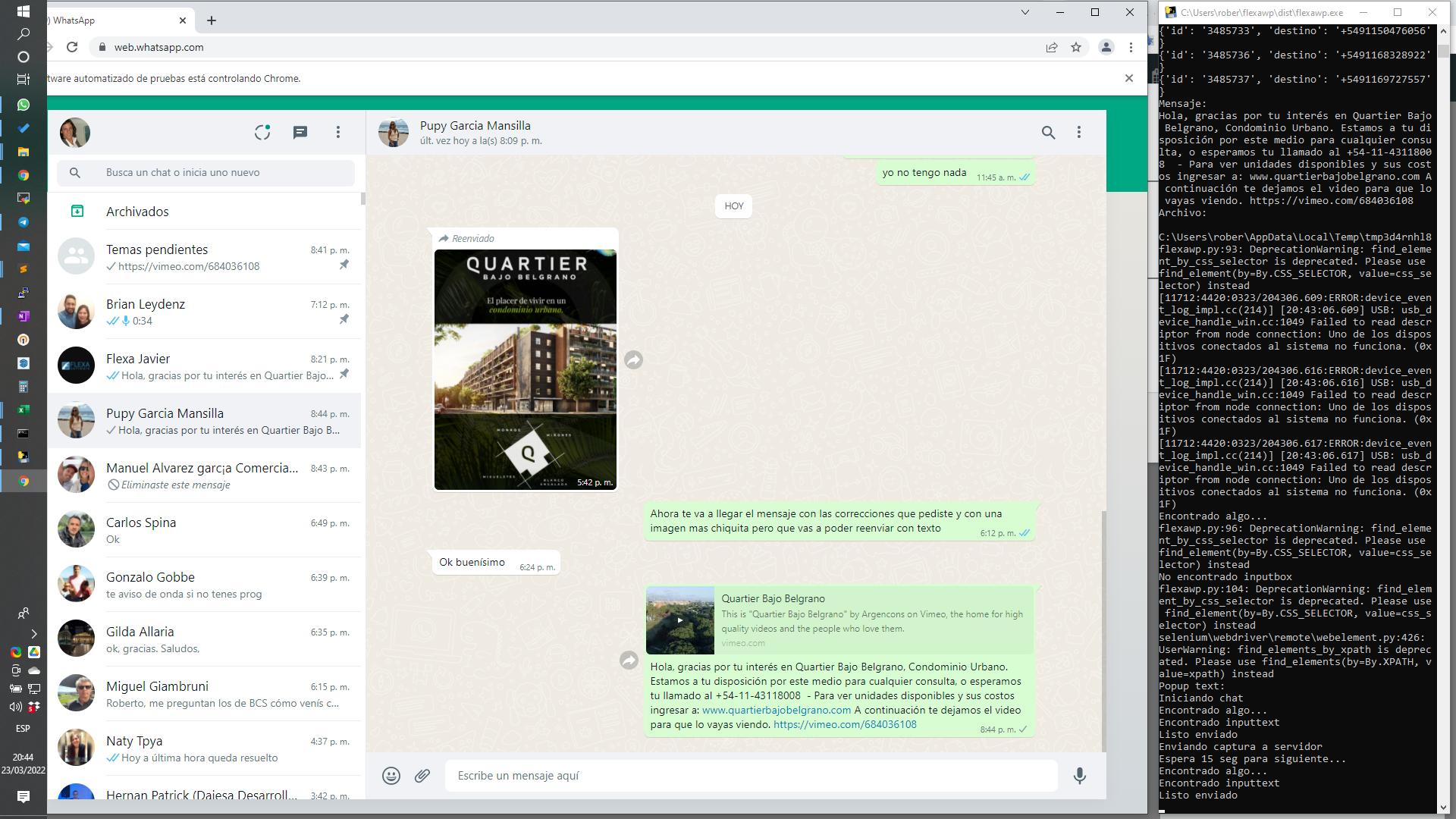1456x819 pixels.
Task: Open Miguel Giambruni conversation
Action: pos(205,694)
